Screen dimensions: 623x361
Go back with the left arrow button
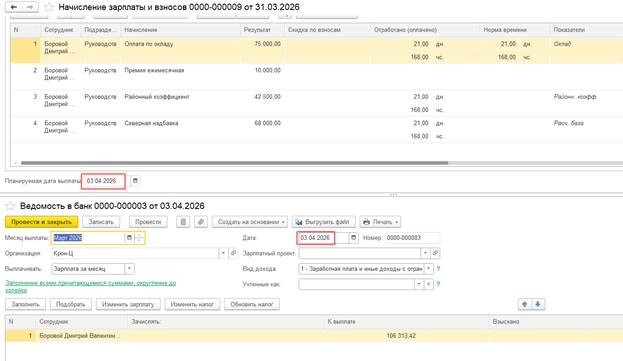tap(14, 7)
